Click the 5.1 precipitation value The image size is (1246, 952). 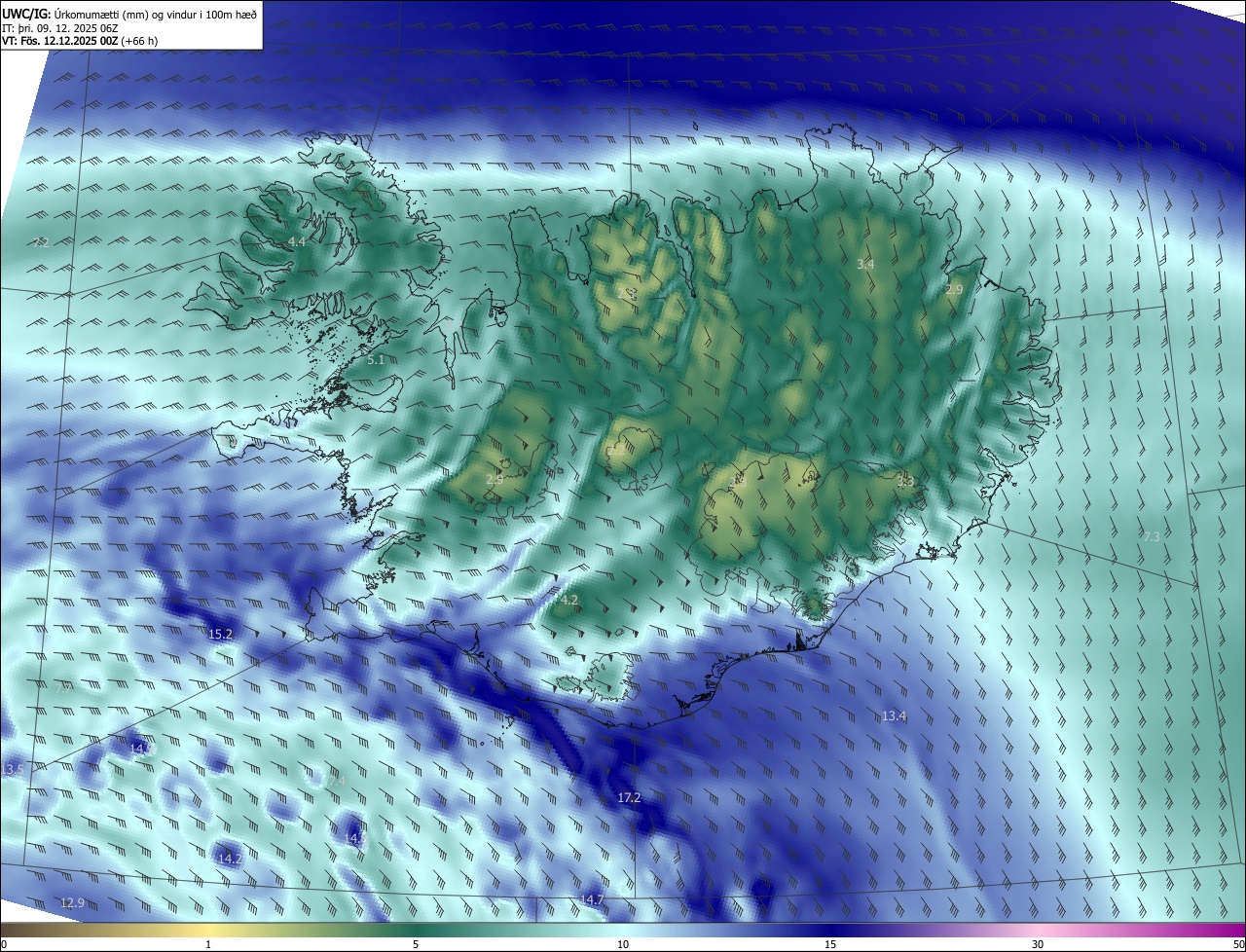[x=376, y=359]
